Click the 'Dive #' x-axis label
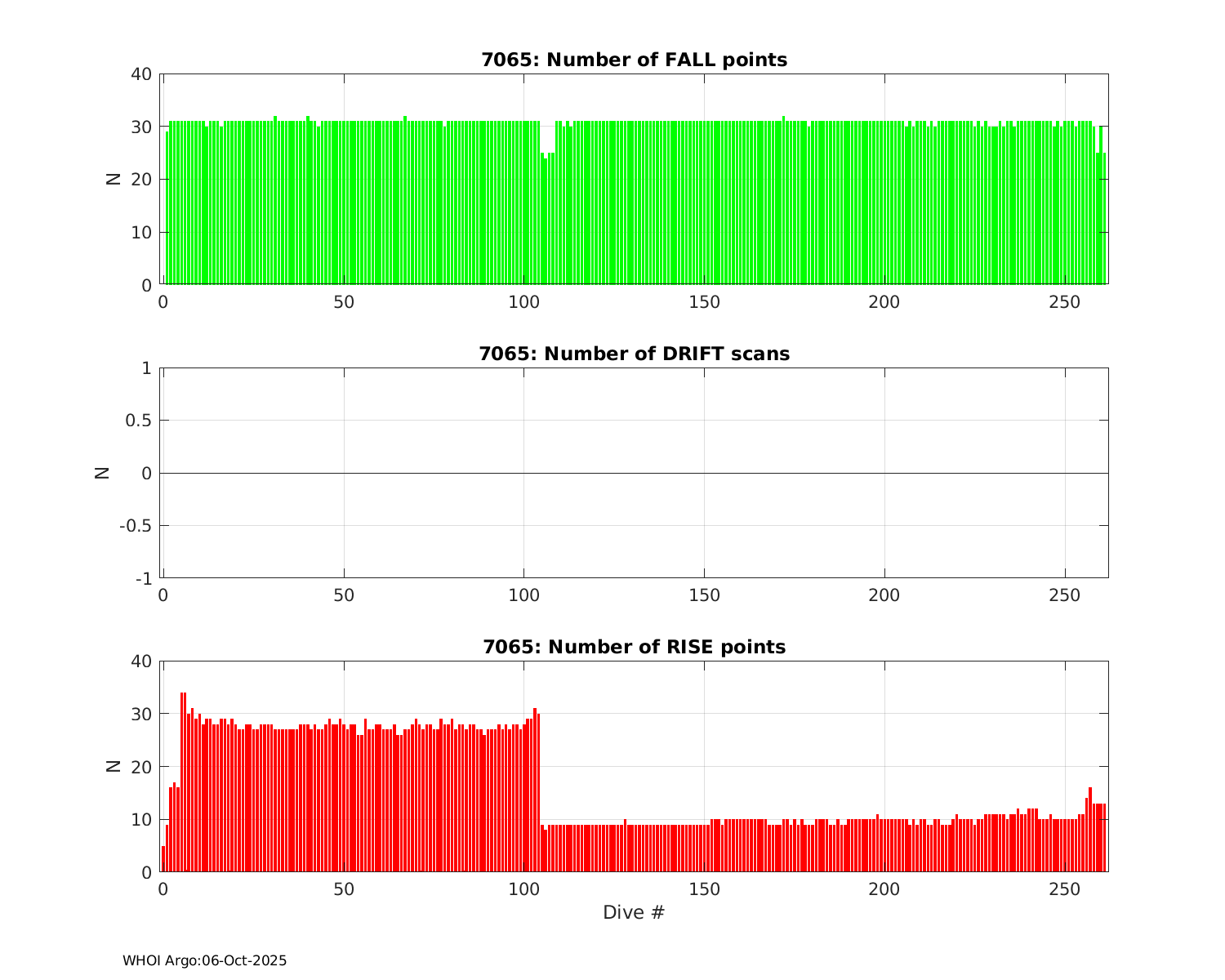Image resolution: width=1225 pixels, height=980 pixels. (x=634, y=913)
